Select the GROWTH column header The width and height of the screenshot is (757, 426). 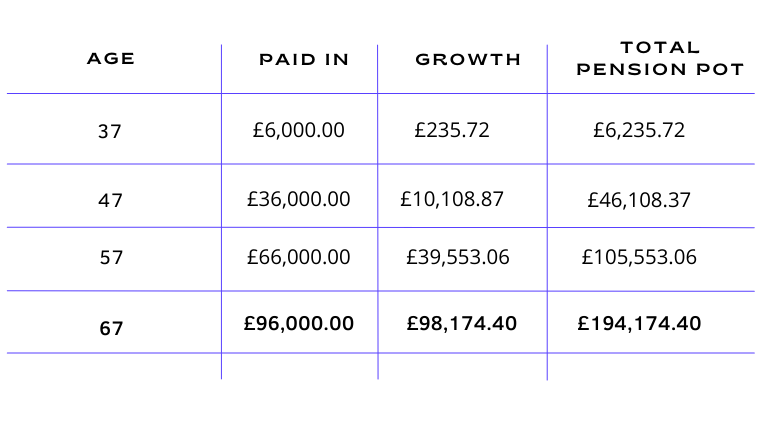point(468,59)
